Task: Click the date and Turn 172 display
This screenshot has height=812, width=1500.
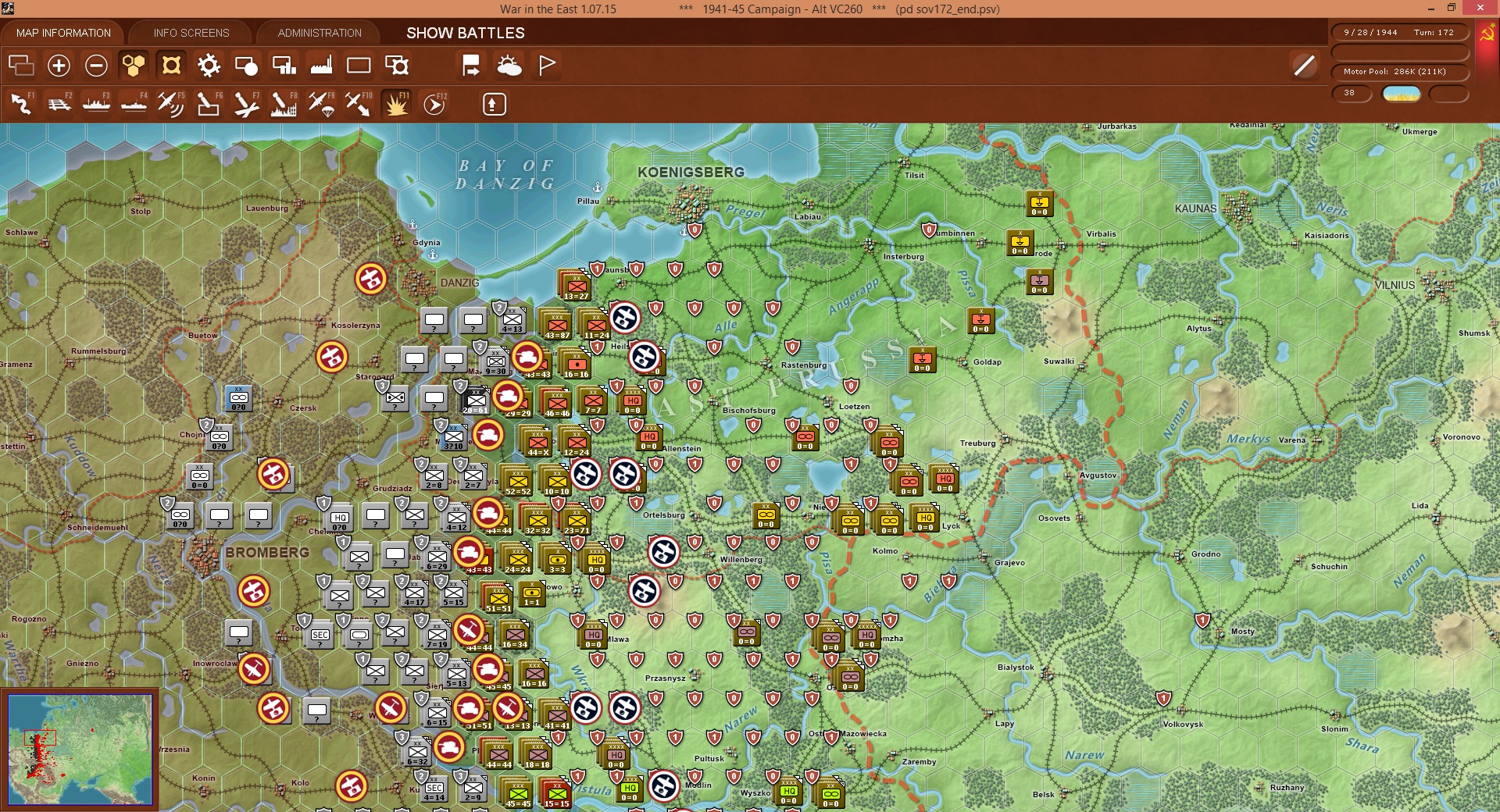Action: [1399, 33]
